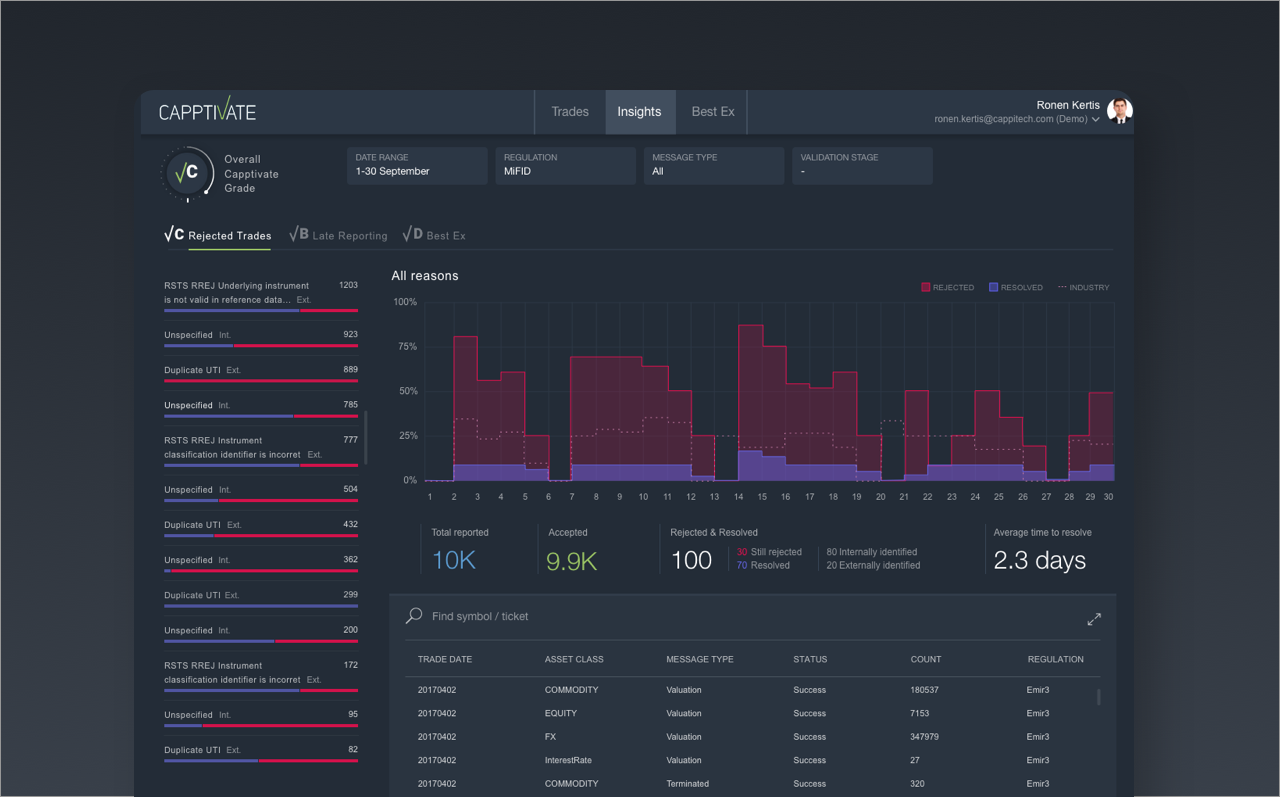
Task: Click the 2.3 days average value
Action: 1040,561
